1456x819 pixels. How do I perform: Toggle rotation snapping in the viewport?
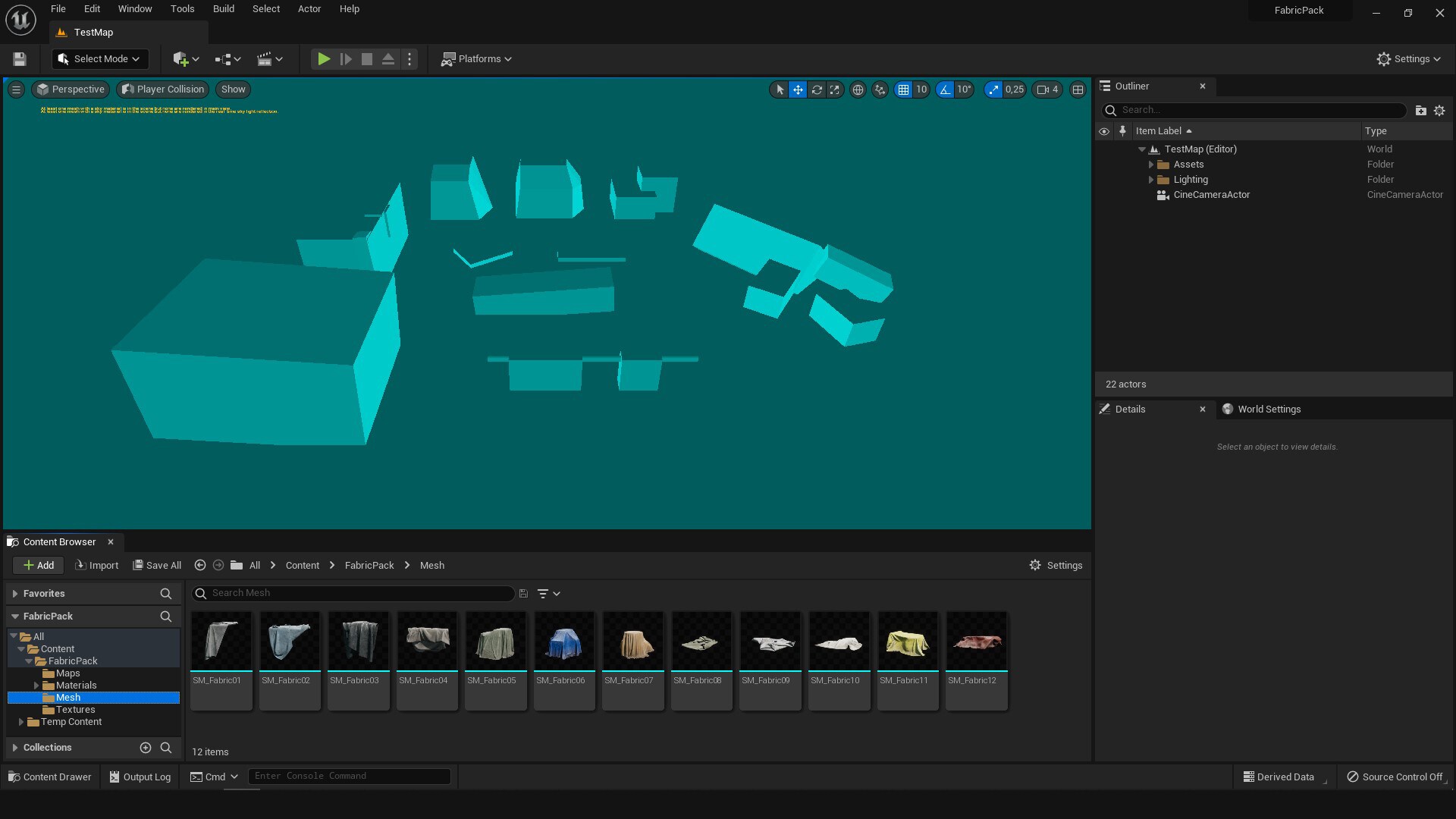coord(944,89)
